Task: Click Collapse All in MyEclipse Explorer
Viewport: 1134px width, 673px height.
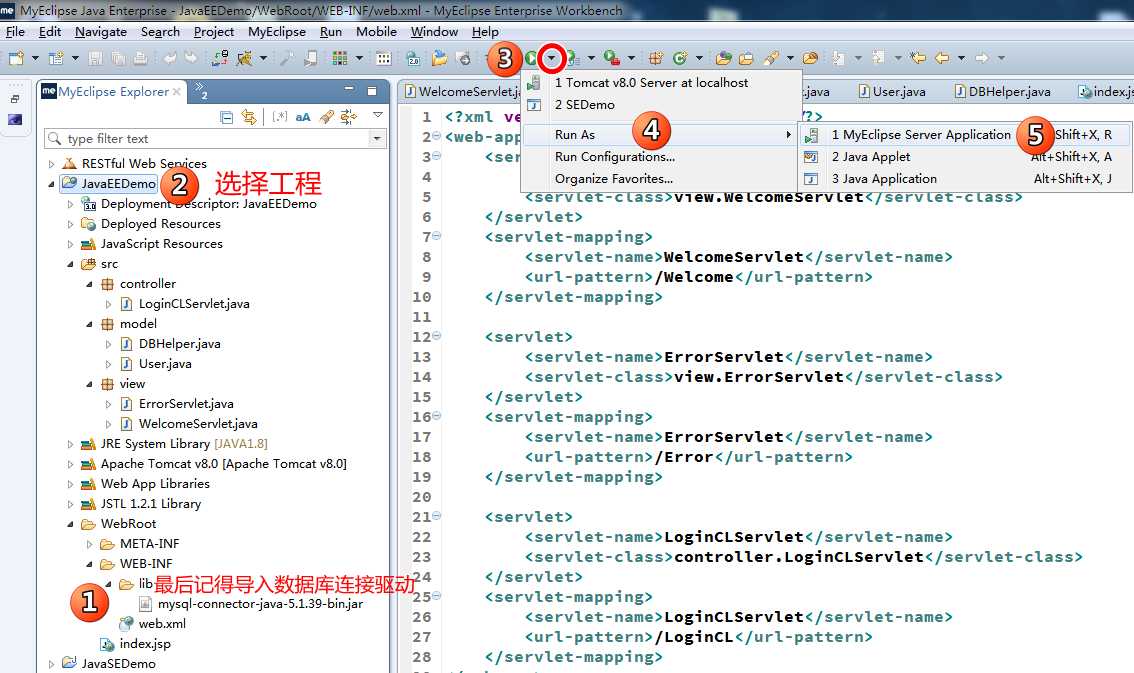Action: (x=226, y=117)
